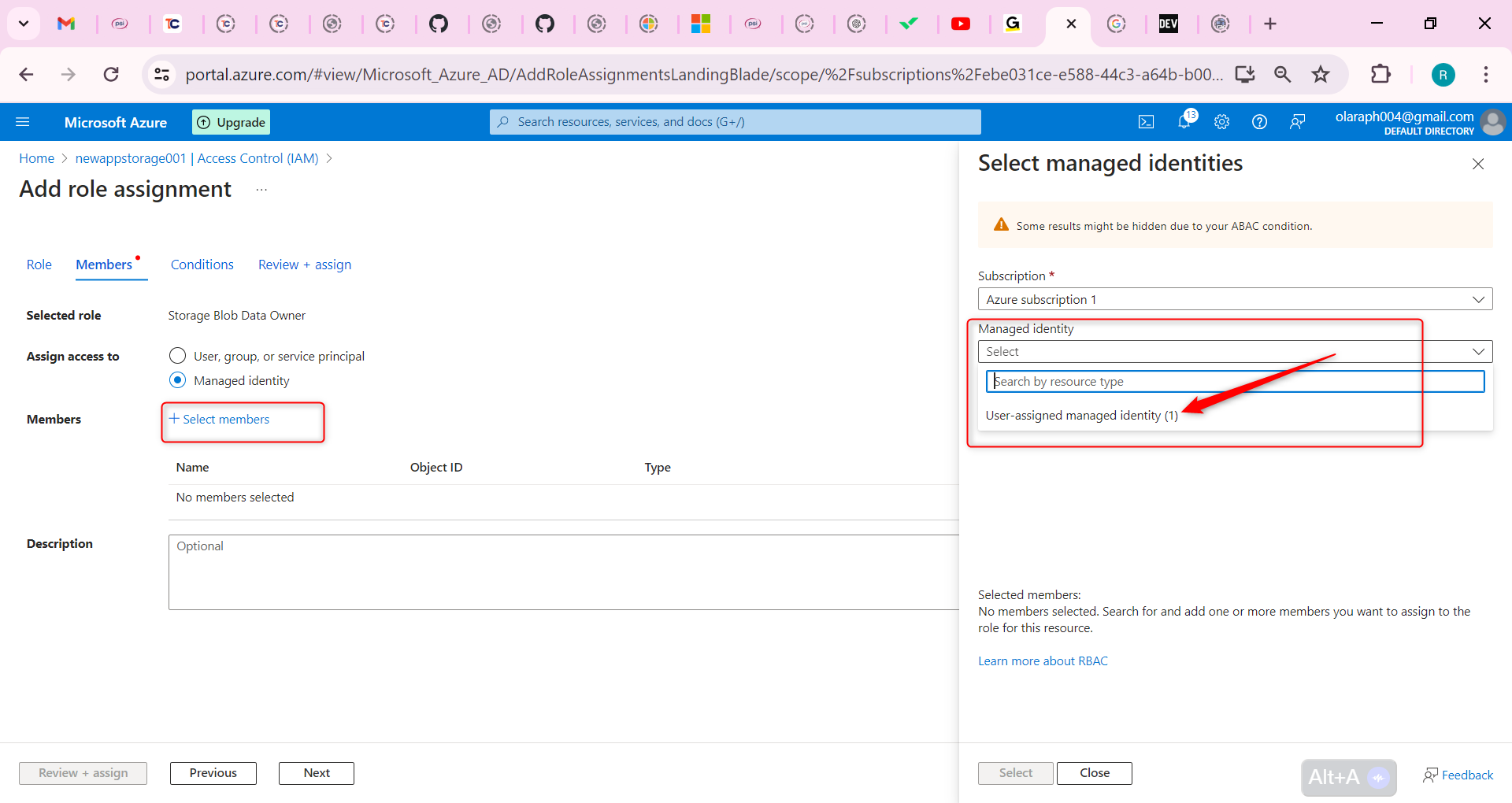Click the Learn more about RBAC link
This screenshot has width=1512, height=803.
tap(1042, 661)
